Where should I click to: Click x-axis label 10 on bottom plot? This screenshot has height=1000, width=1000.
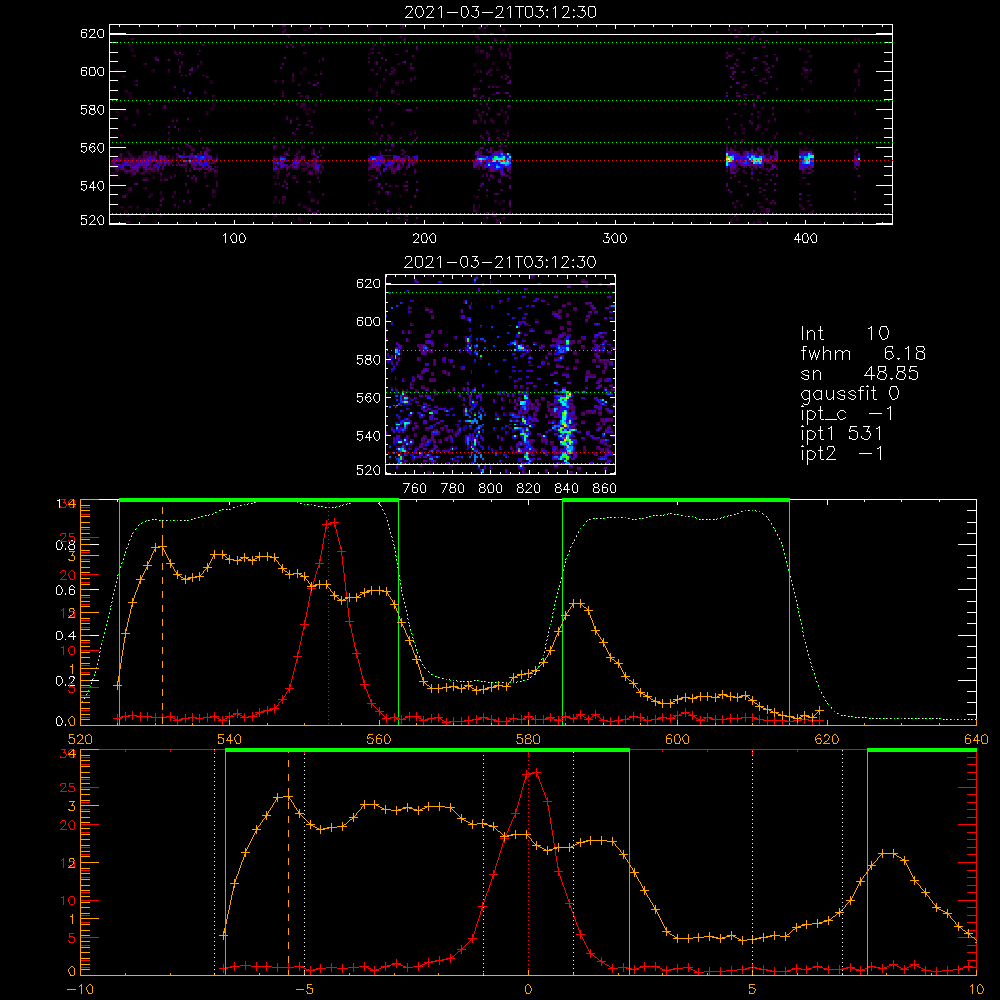click(976, 989)
